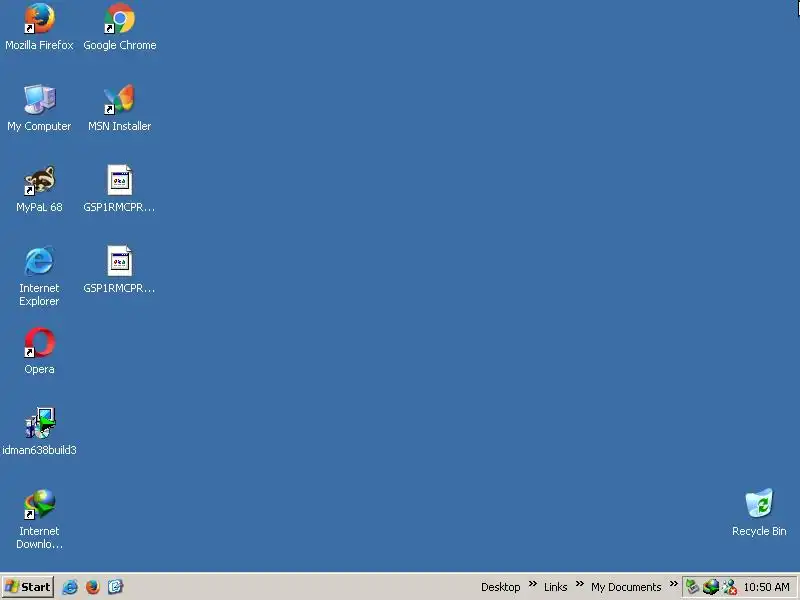800x600 pixels.
Task: Click the third Quick Launch icon
Action: point(115,587)
